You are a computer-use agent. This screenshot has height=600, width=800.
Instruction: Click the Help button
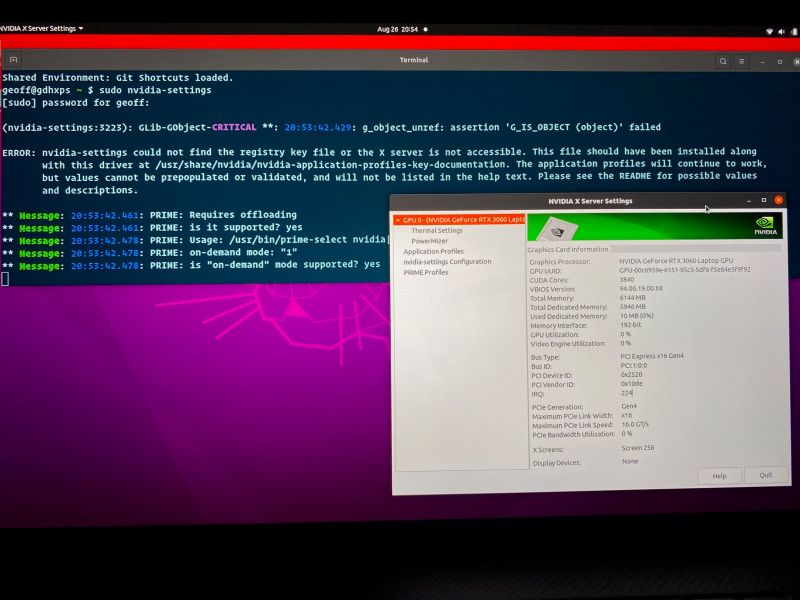coord(719,475)
